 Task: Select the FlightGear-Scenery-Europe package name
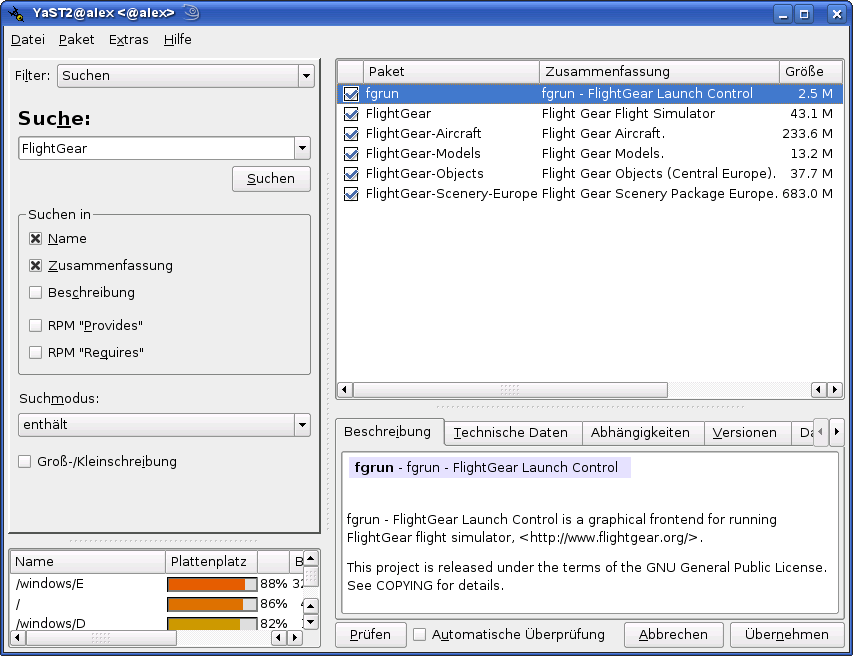point(451,194)
